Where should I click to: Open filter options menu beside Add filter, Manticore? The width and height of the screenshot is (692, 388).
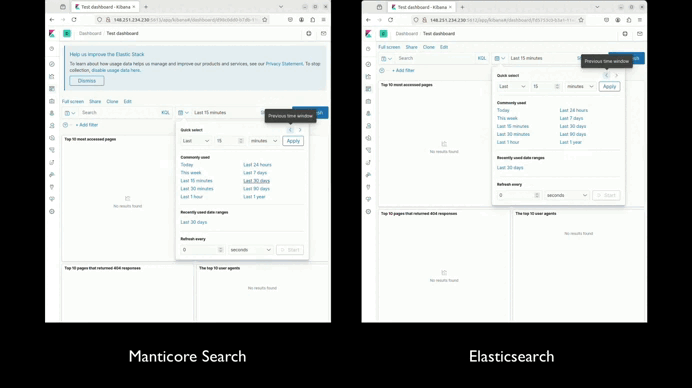point(65,125)
